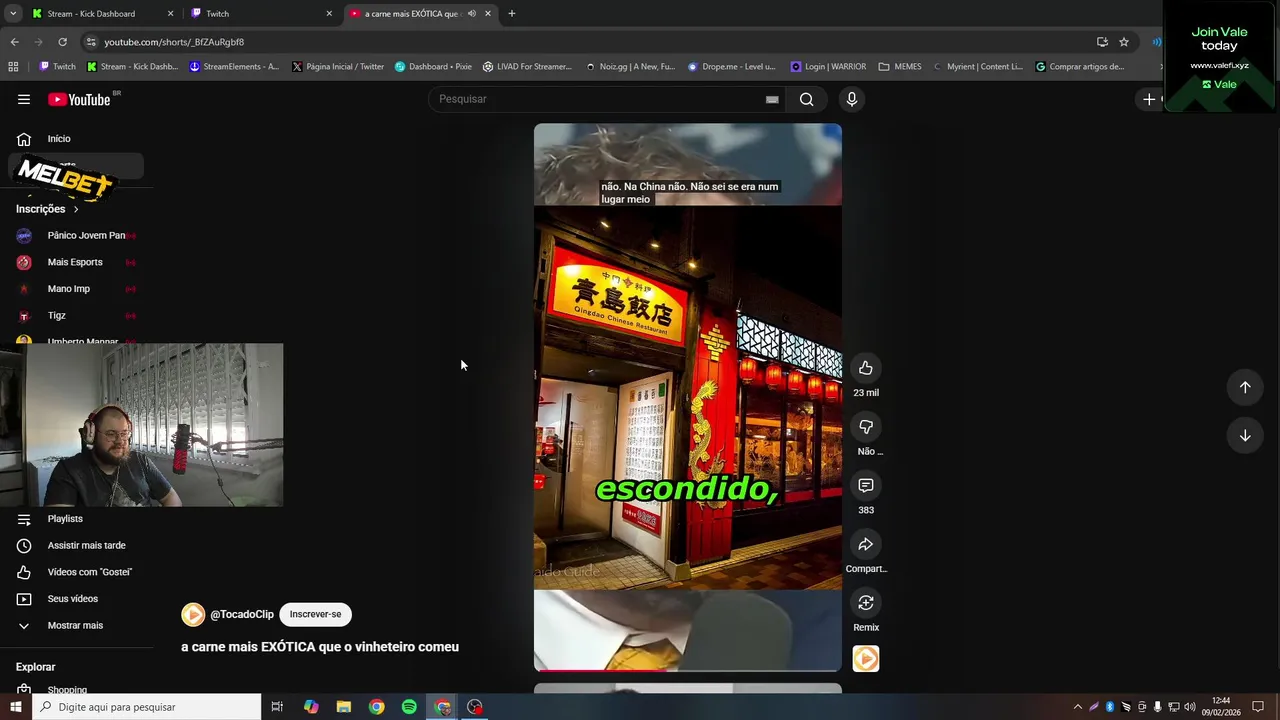Open Seus vídeos in sidebar
Viewport: 1280px width, 720px height.
tap(76, 599)
